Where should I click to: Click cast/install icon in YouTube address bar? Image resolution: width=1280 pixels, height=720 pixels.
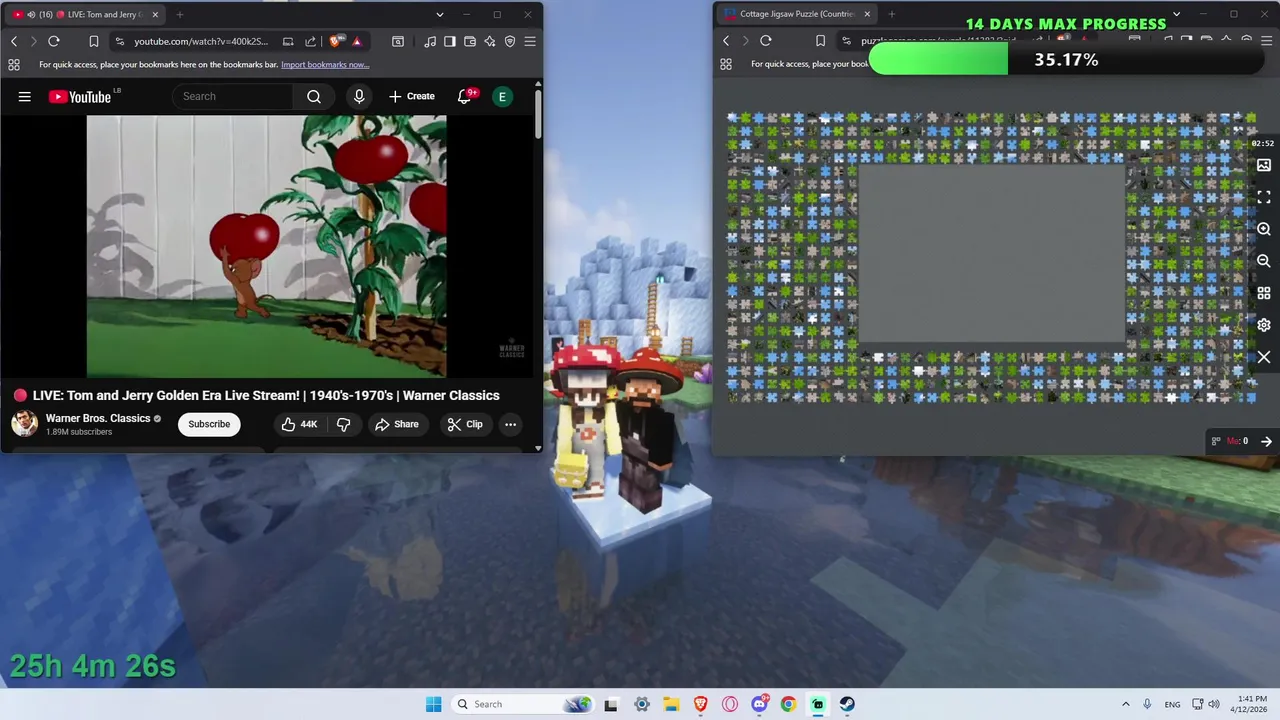(288, 41)
